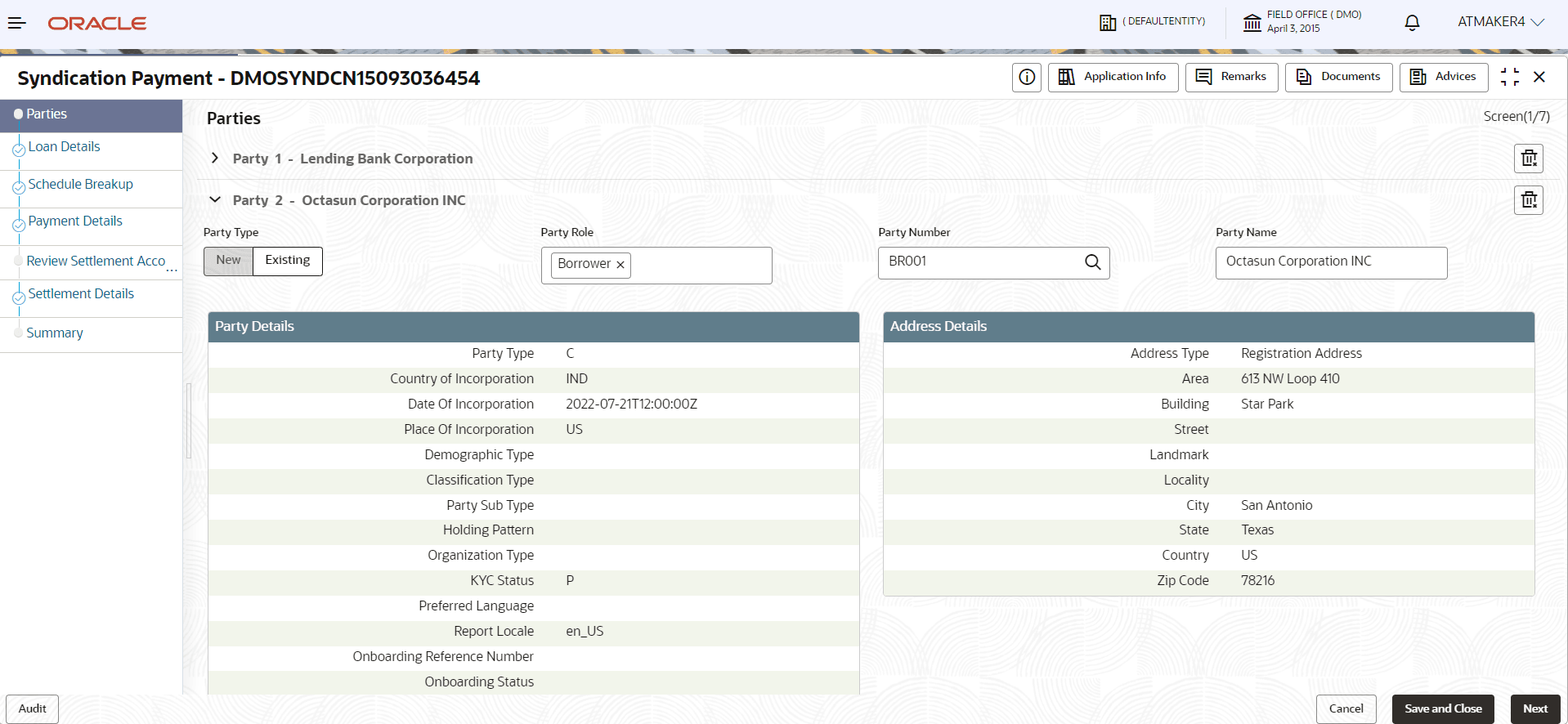Open the Advices panel
1568x724 pixels.
point(1444,78)
